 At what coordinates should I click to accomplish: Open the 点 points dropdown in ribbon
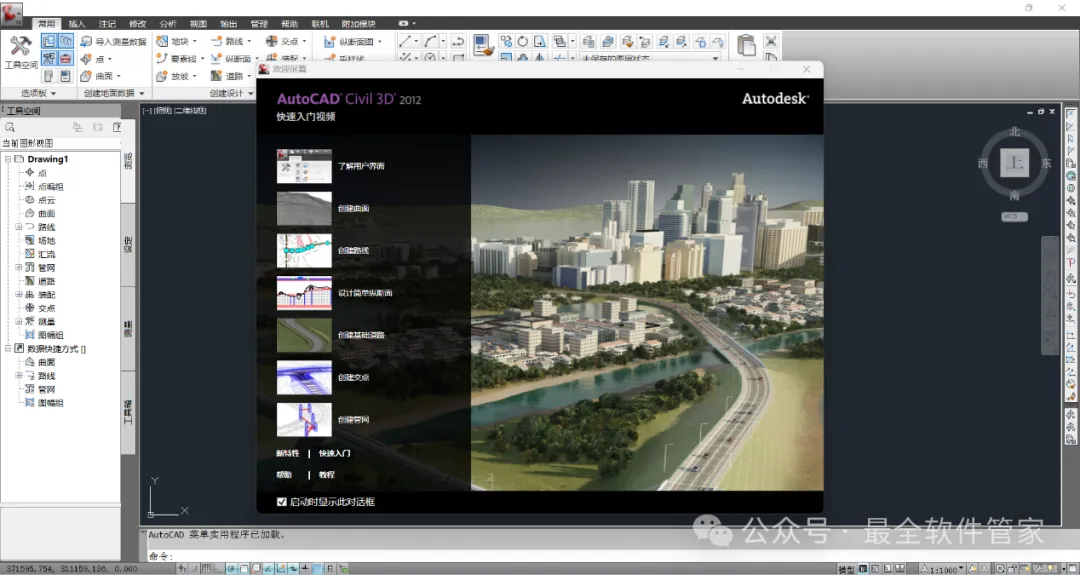pyautogui.click(x=95, y=59)
